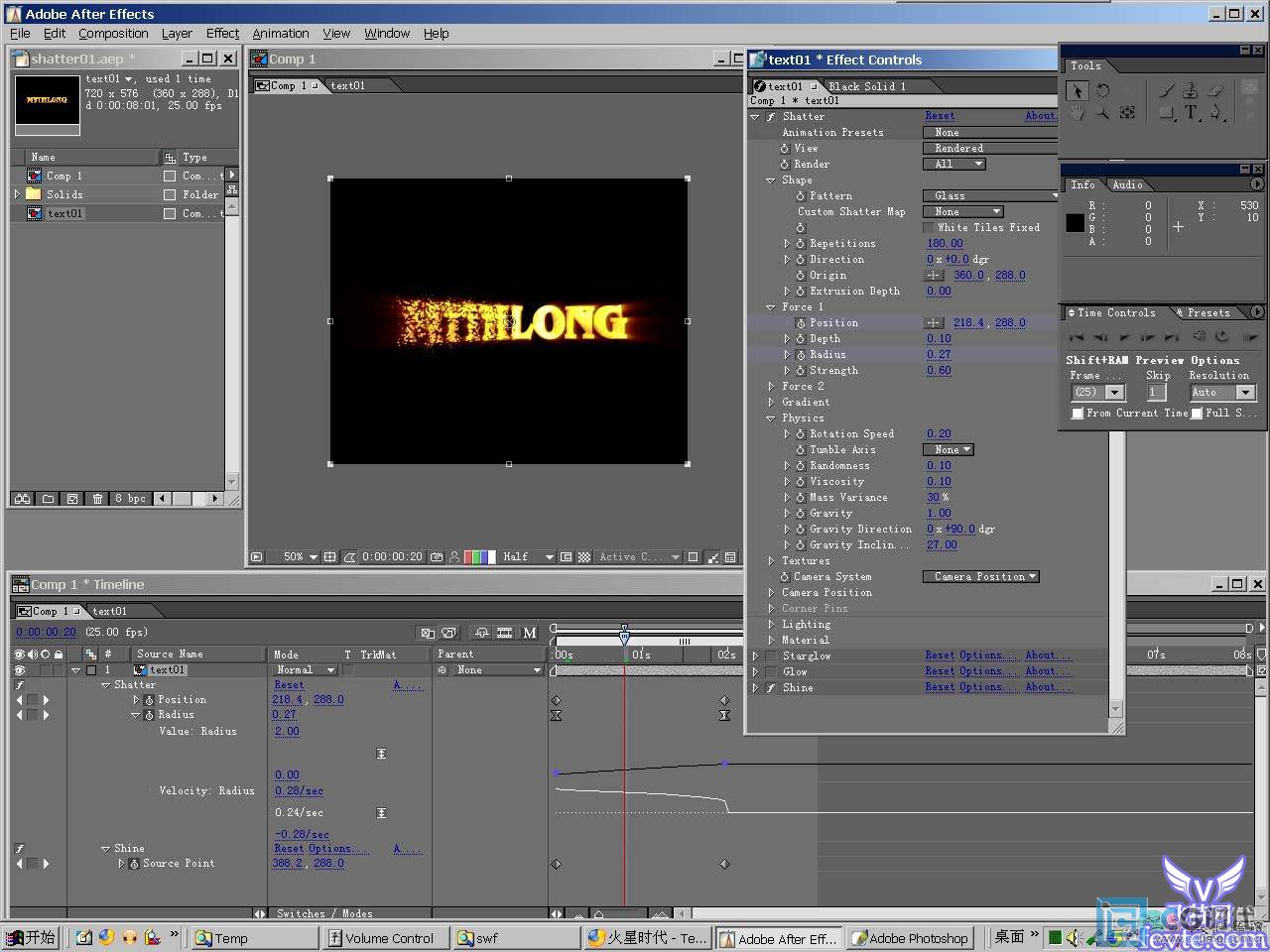Click Switches / Modes button in Timeline
1270x952 pixels.
pyautogui.click(x=324, y=914)
